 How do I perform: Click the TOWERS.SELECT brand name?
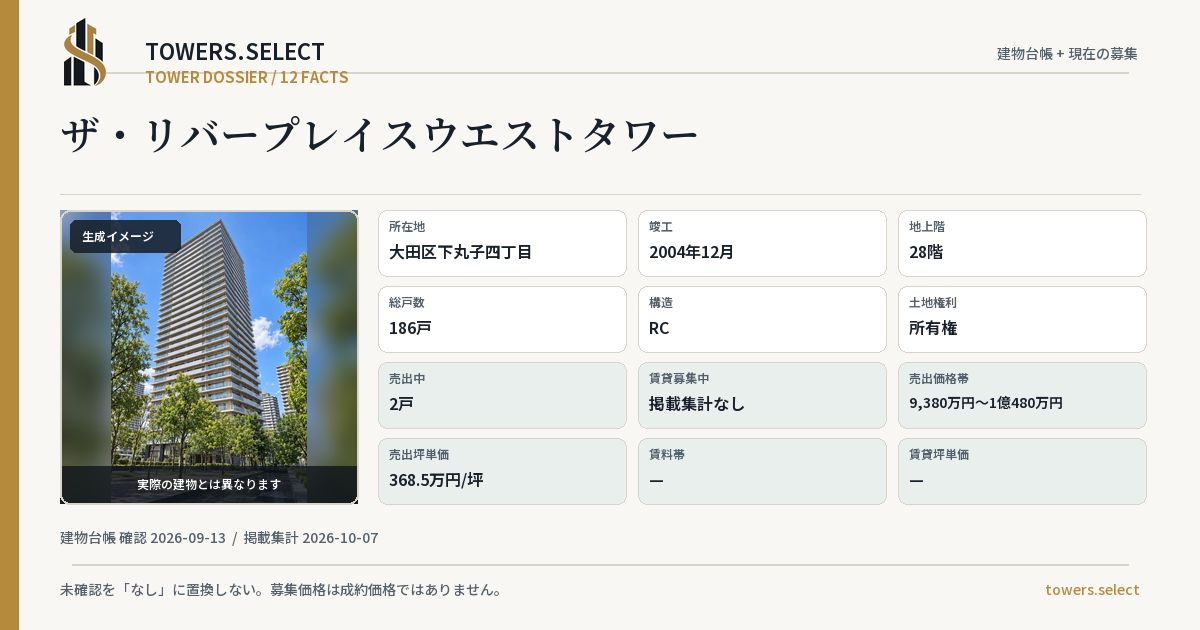[235, 52]
